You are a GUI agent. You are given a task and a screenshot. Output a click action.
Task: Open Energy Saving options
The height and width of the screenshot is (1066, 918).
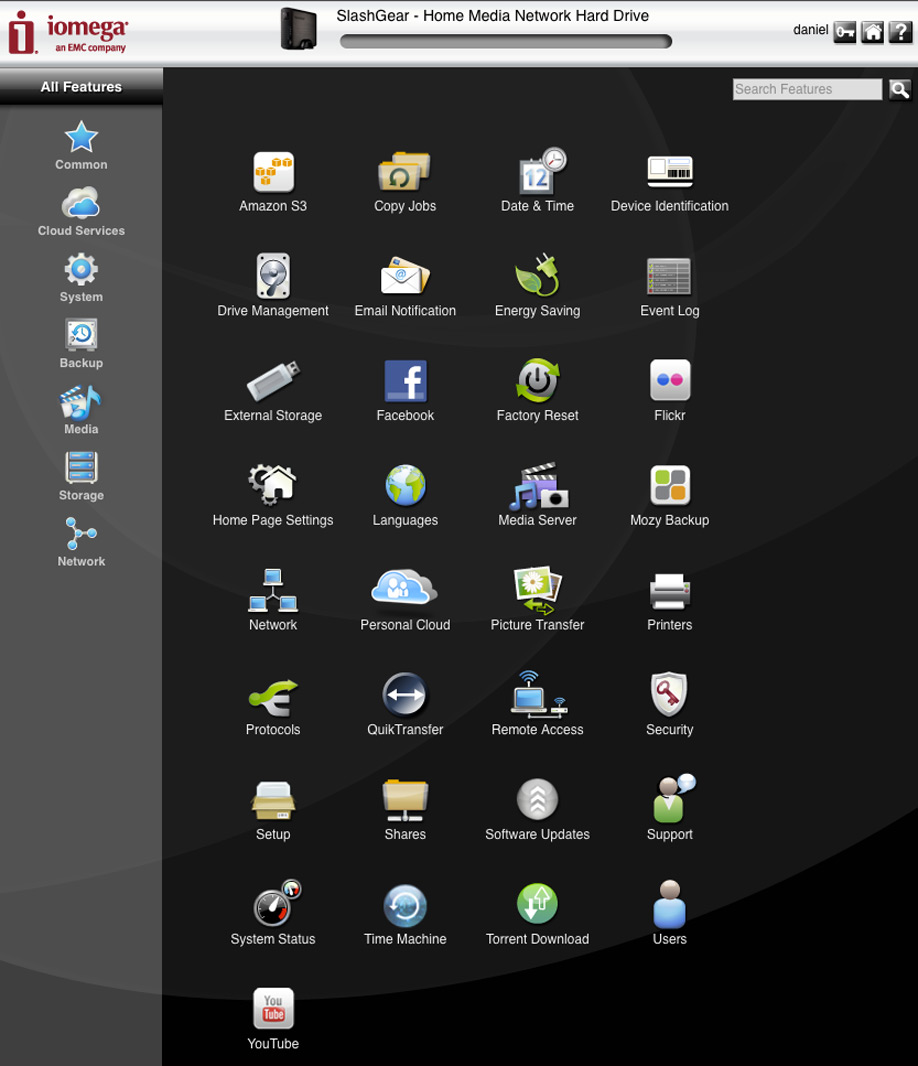pos(537,278)
